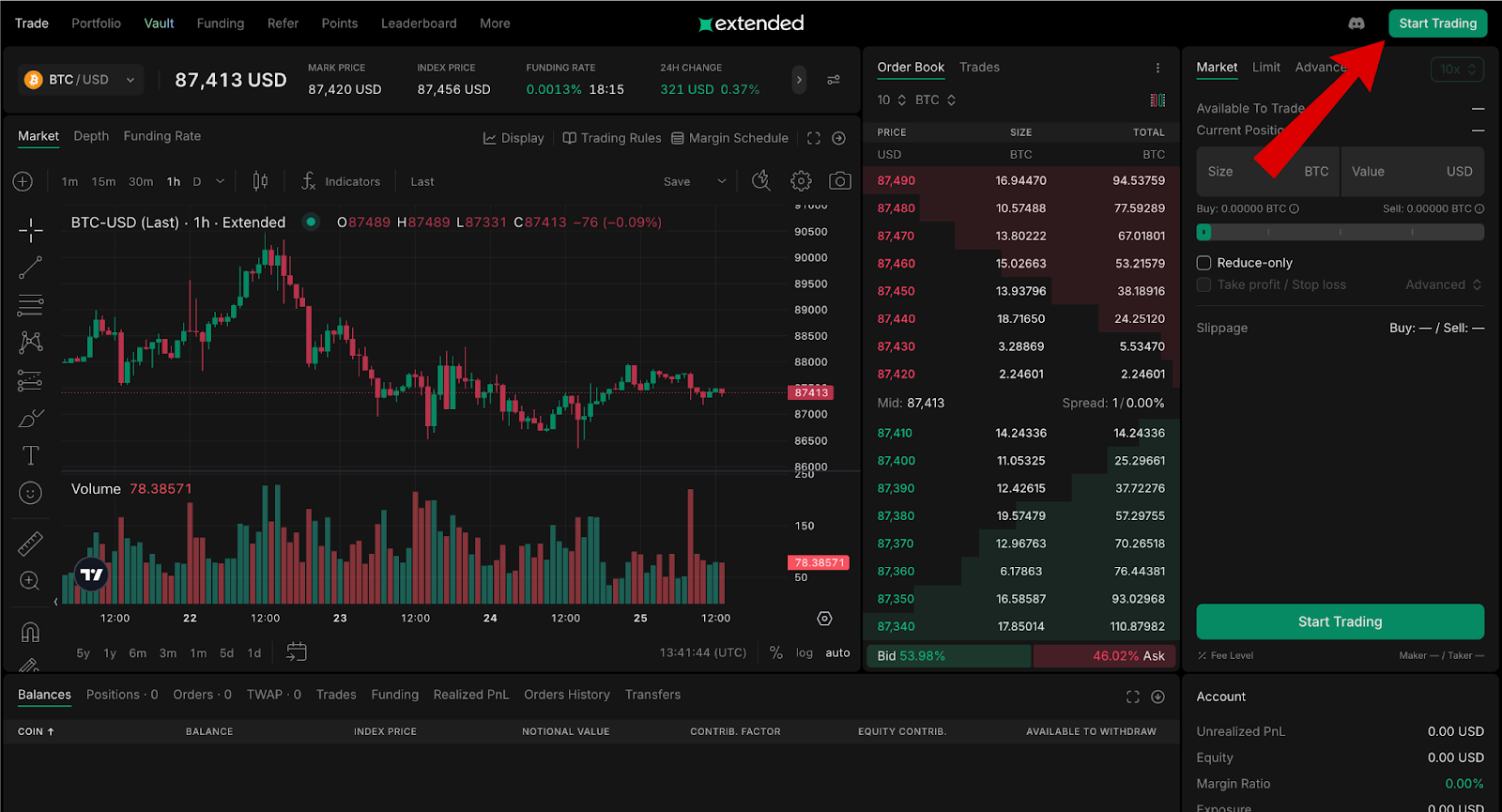Open the Display options button
The height and width of the screenshot is (812, 1502).
(x=513, y=138)
